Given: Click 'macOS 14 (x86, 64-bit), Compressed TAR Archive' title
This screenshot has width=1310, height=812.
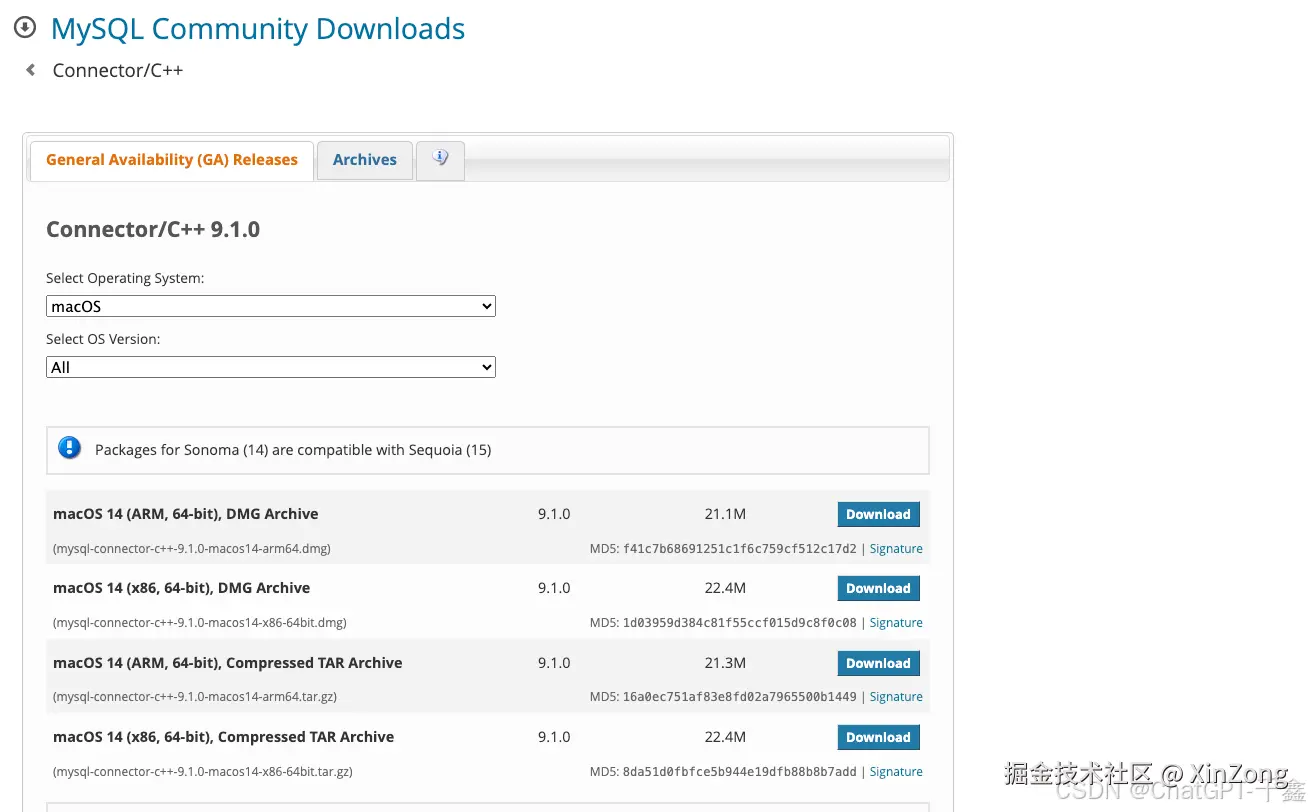Looking at the screenshot, I should (224, 737).
